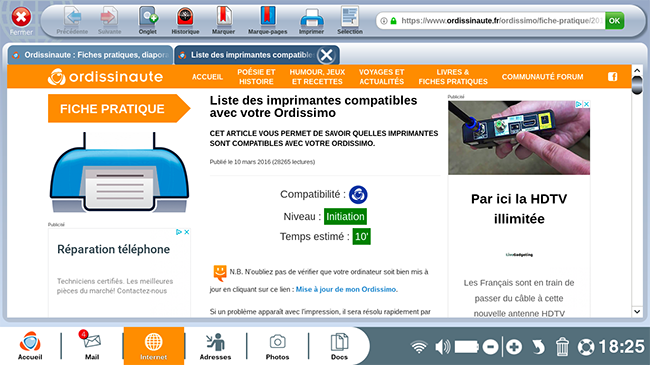Zoom out with the minus icon
The width and height of the screenshot is (650, 365).
coord(490,347)
